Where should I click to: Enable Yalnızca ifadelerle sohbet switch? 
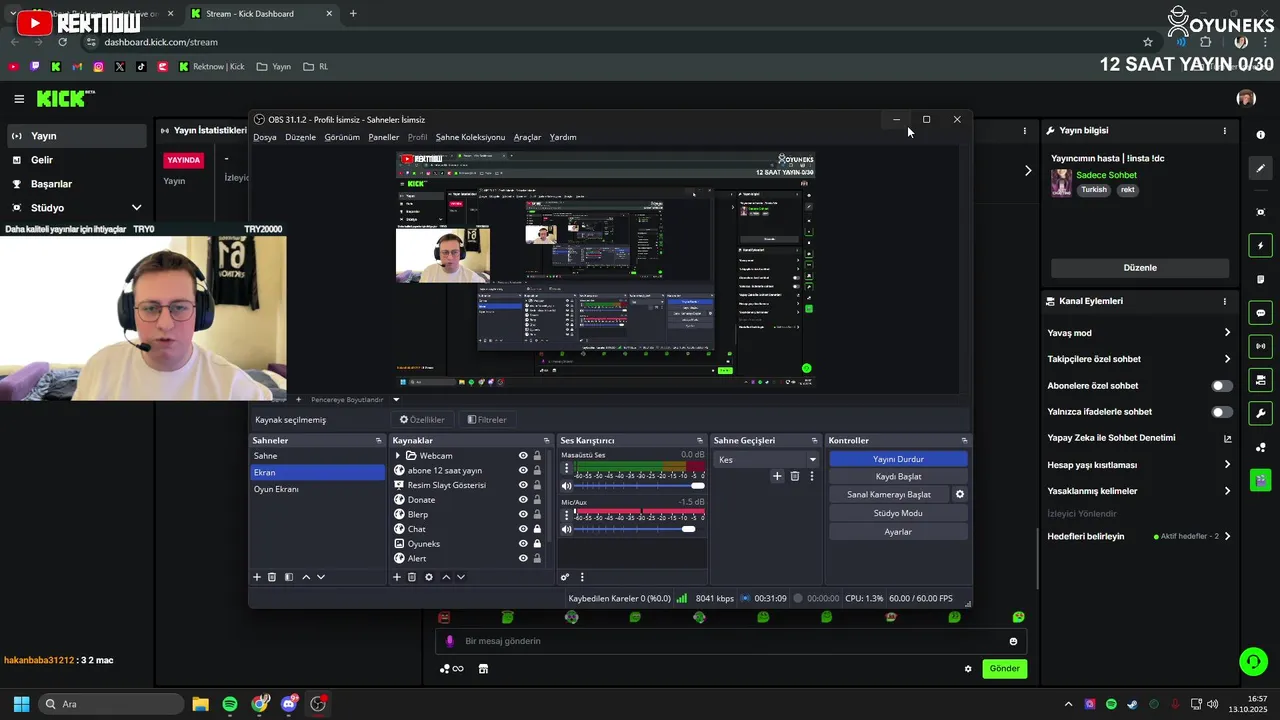1222,412
